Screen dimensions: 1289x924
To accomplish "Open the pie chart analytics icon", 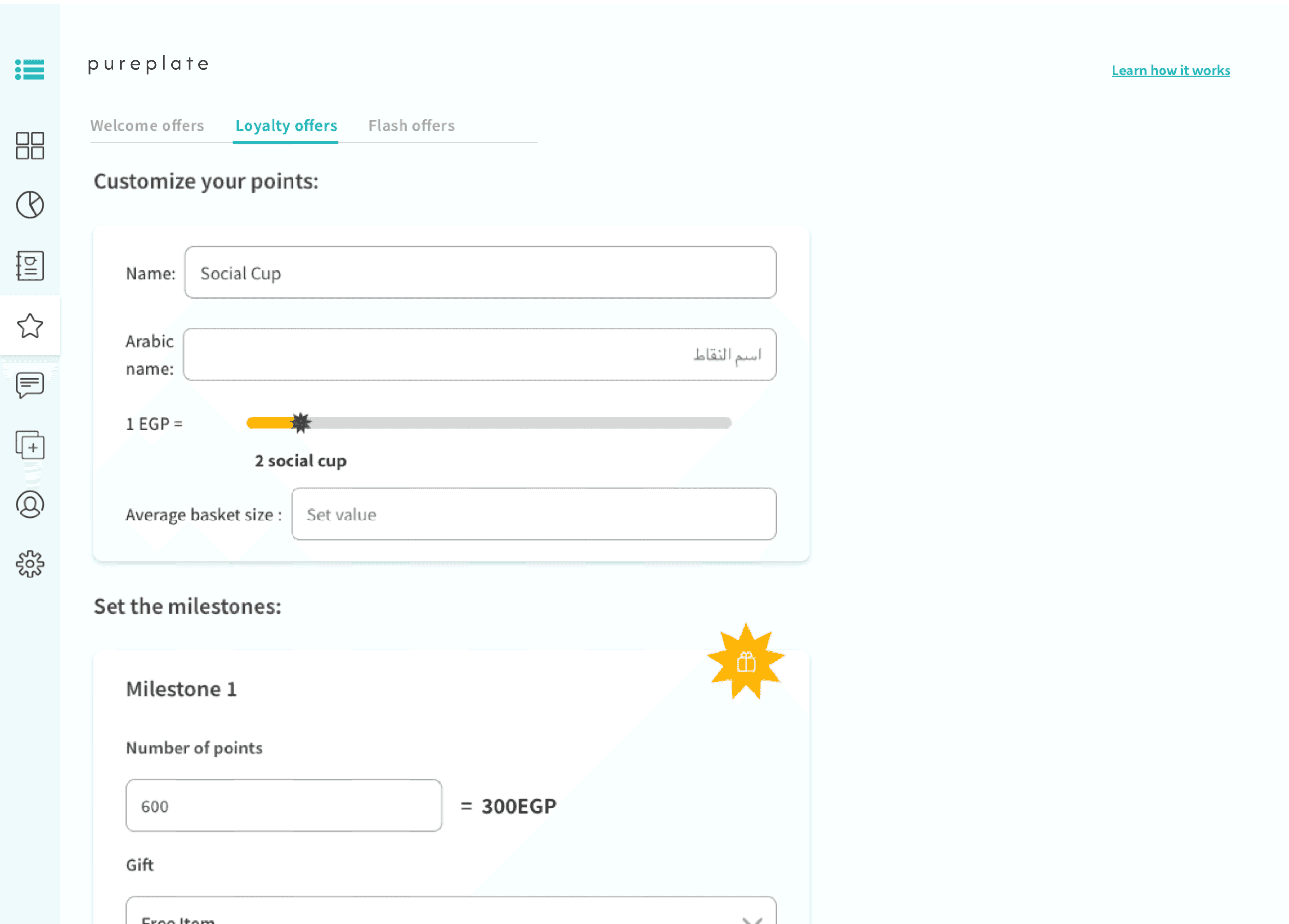I will [x=30, y=205].
